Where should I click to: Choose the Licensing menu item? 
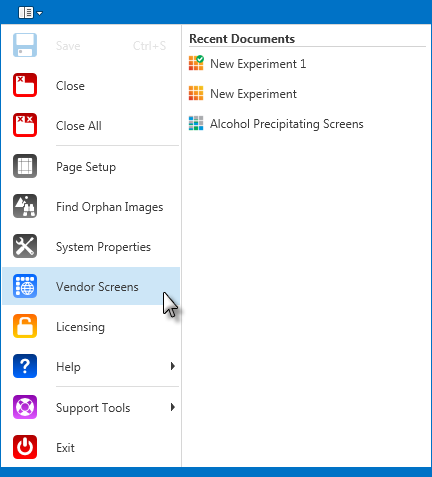pyautogui.click(x=91, y=326)
